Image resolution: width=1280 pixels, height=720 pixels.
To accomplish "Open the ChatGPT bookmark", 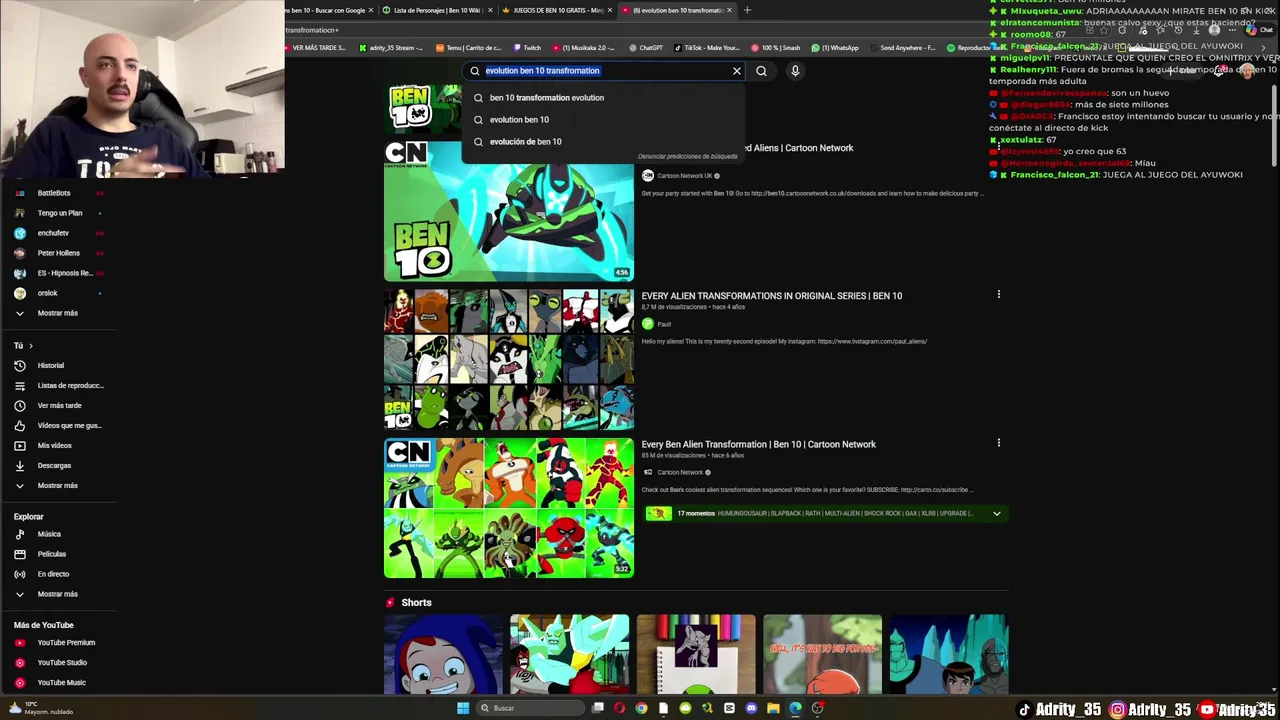I will (646, 48).
